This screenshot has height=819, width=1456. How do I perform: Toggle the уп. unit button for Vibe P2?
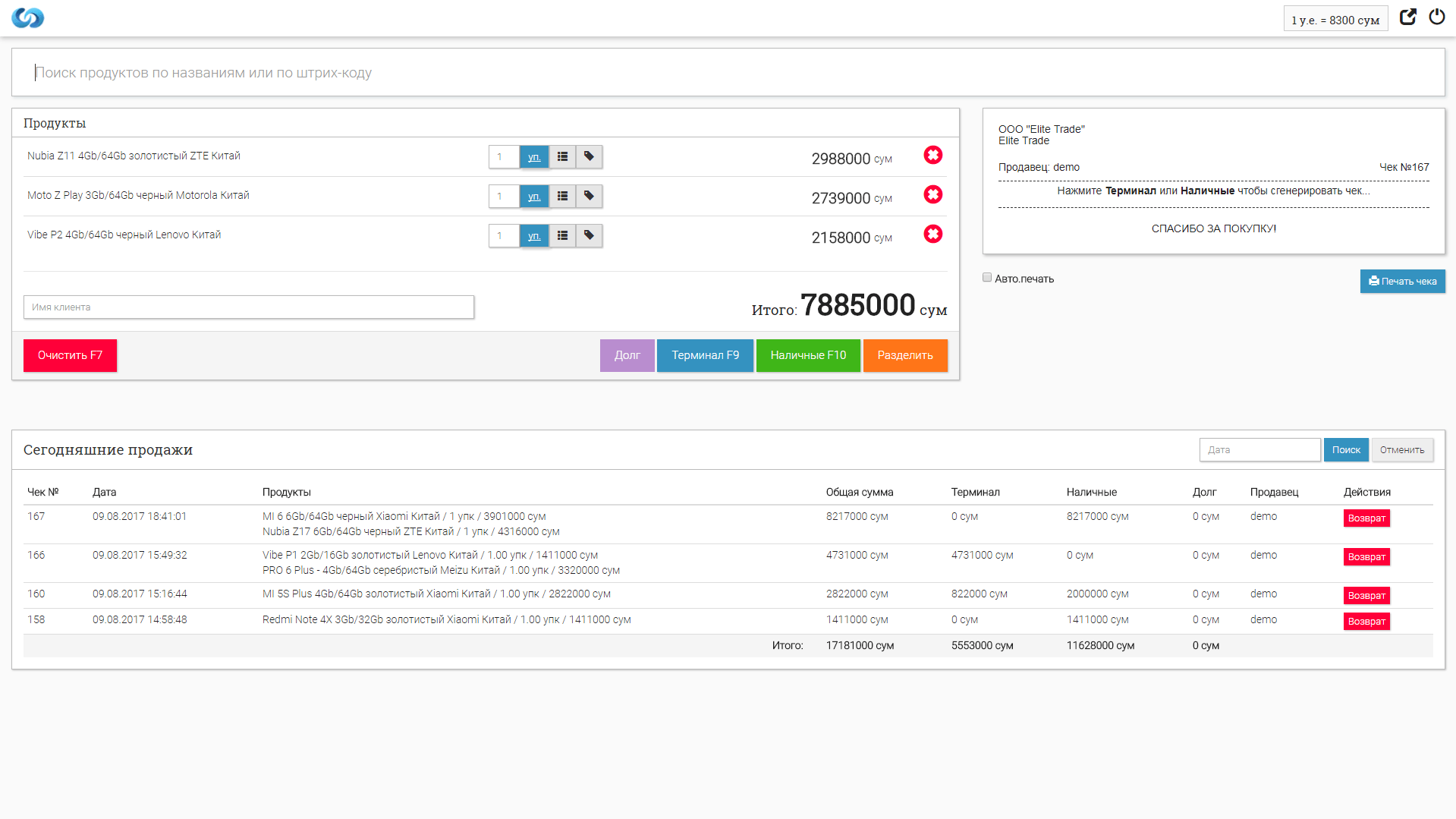[x=533, y=235]
